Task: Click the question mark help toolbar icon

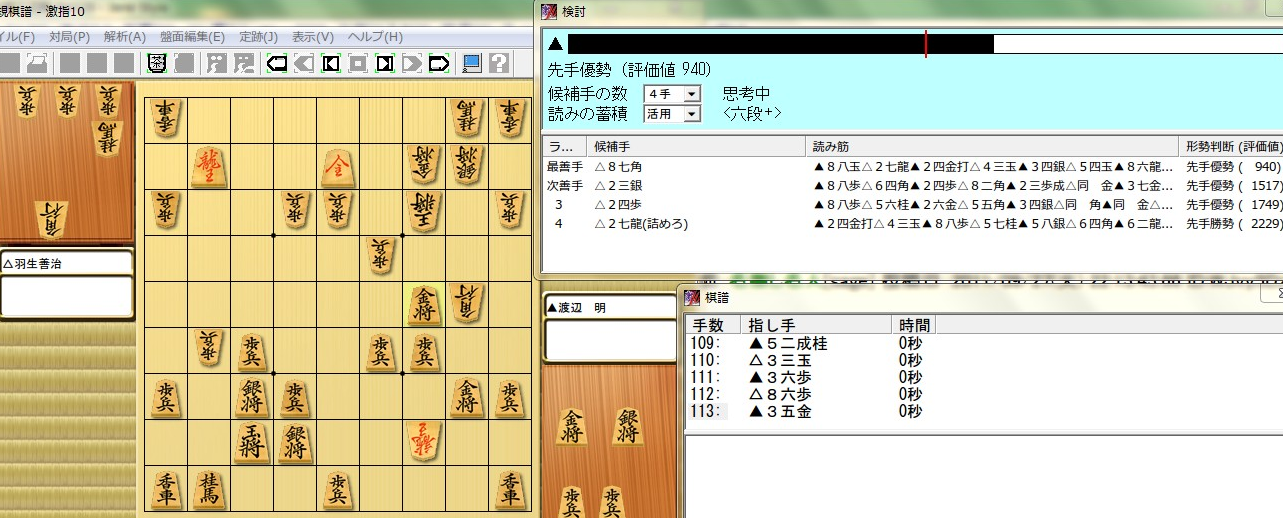Action: click(498, 64)
